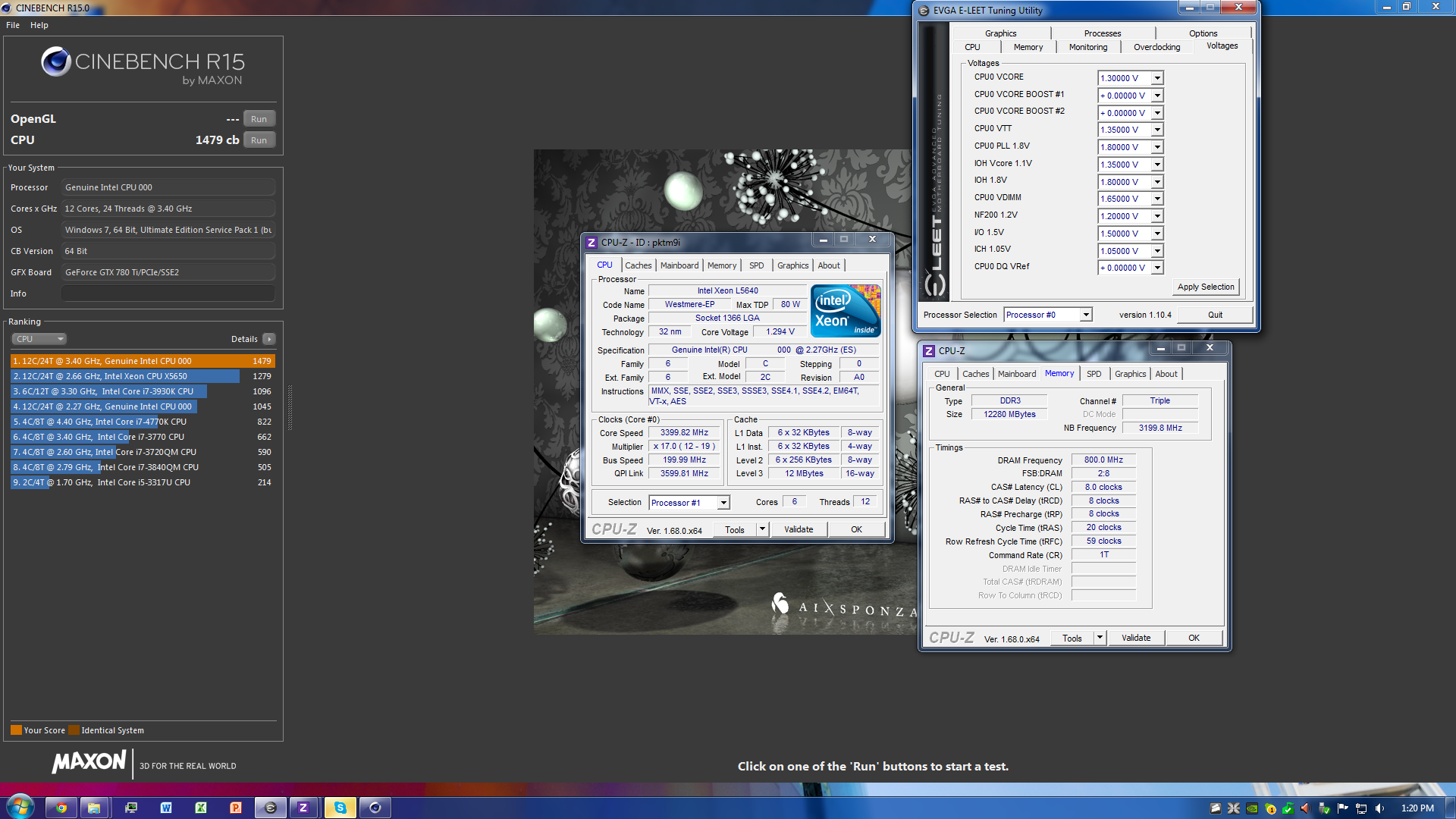Open the Windows Start menu

20,807
